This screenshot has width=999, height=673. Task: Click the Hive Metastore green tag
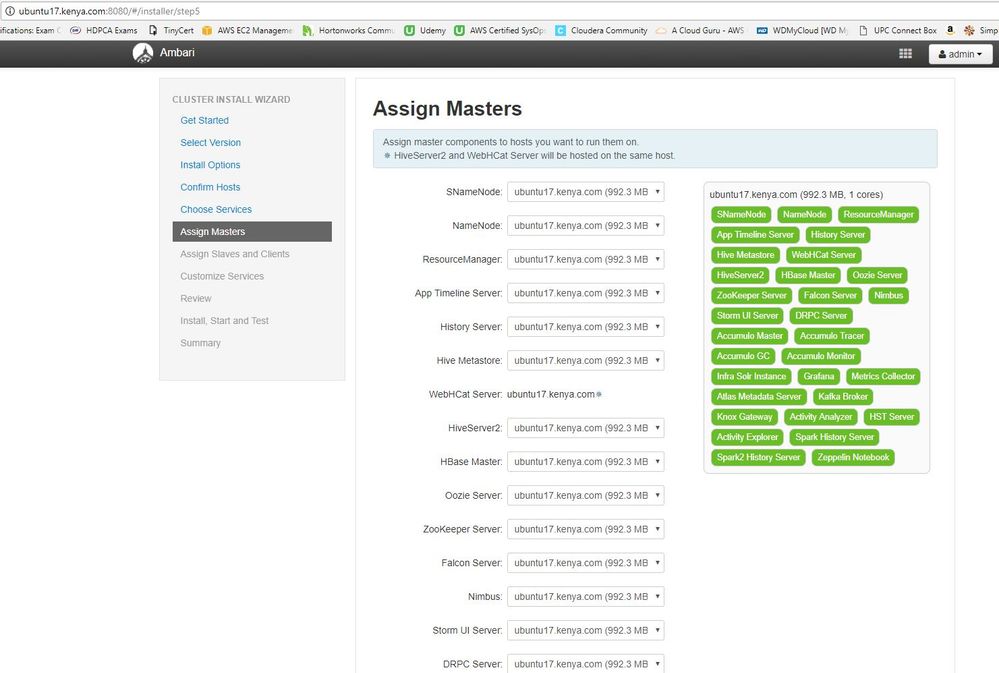pos(745,255)
